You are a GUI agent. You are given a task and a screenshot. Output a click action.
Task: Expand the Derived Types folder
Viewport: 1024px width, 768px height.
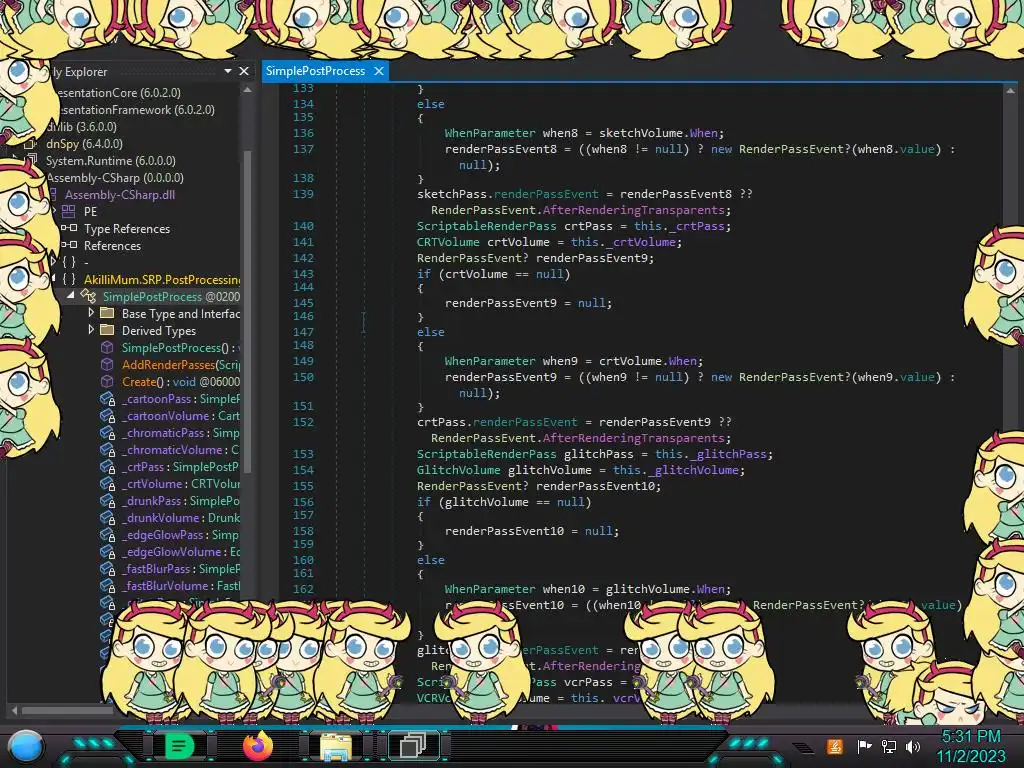point(91,330)
